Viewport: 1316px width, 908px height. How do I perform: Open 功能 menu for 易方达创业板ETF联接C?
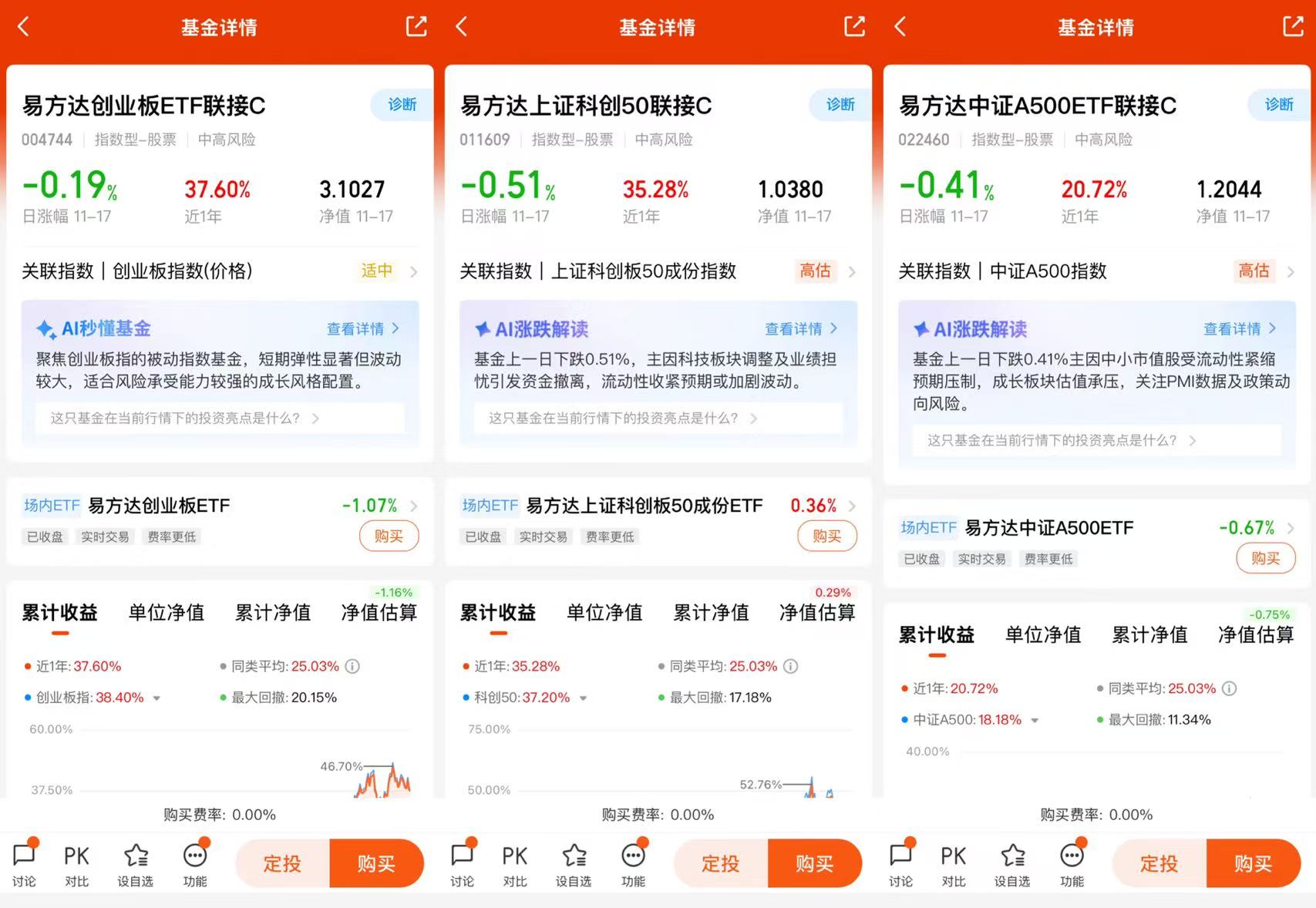[x=195, y=863]
